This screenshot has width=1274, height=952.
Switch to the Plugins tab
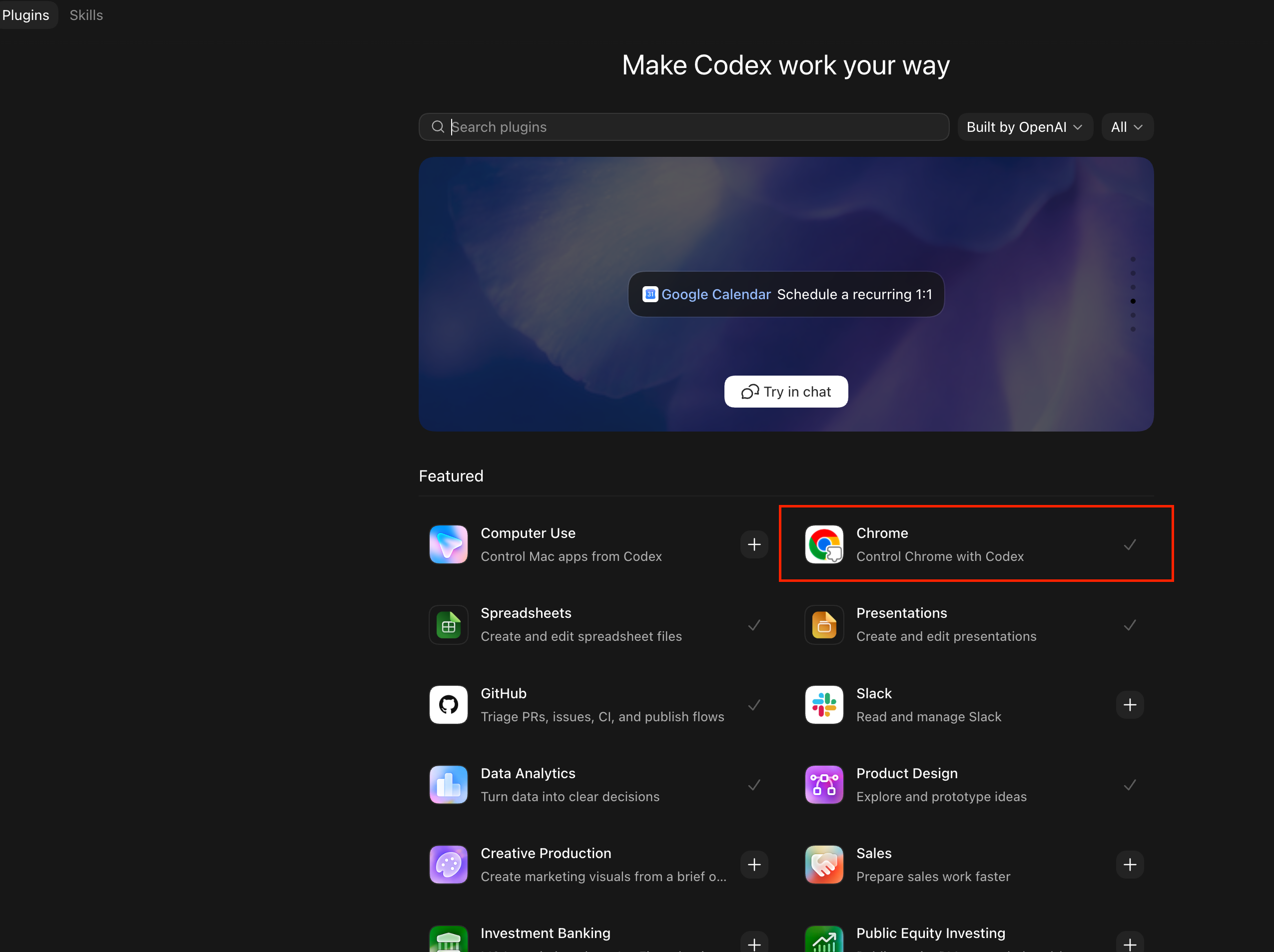(26, 15)
